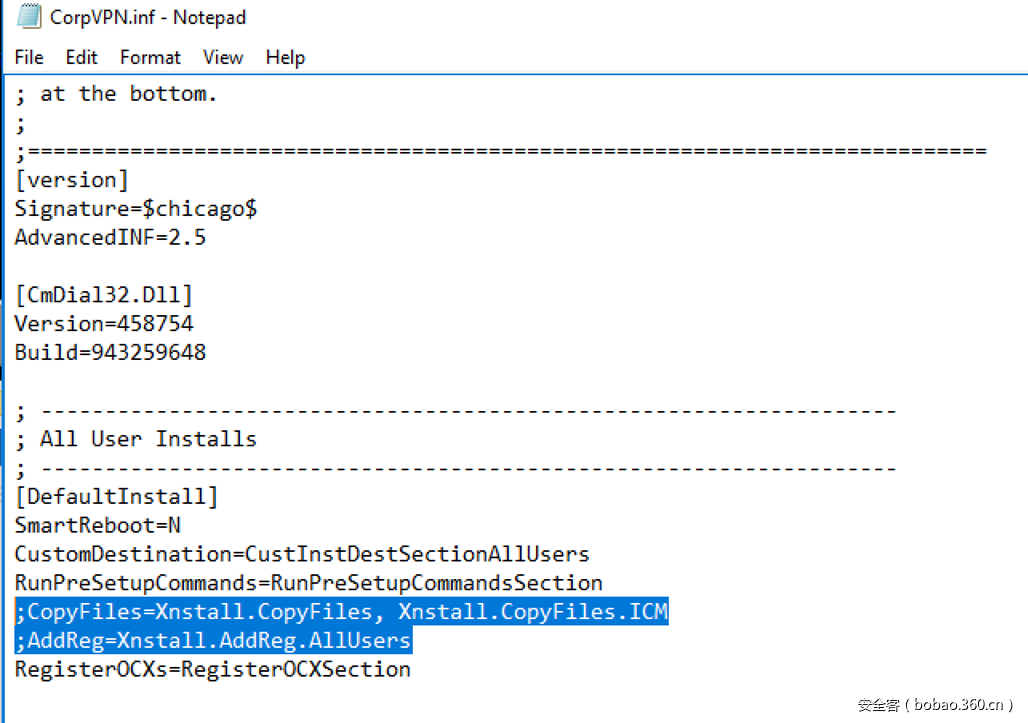
Task: Click the highlighted ;AddReg=Xnstall.AddReg.AllUsers line
Action: pyautogui.click(x=213, y=640)
